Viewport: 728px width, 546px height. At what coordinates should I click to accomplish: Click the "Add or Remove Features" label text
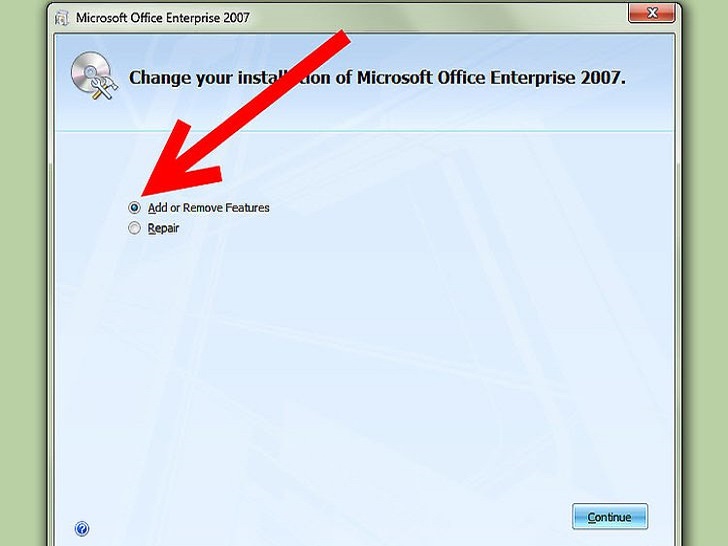(208, 208)
